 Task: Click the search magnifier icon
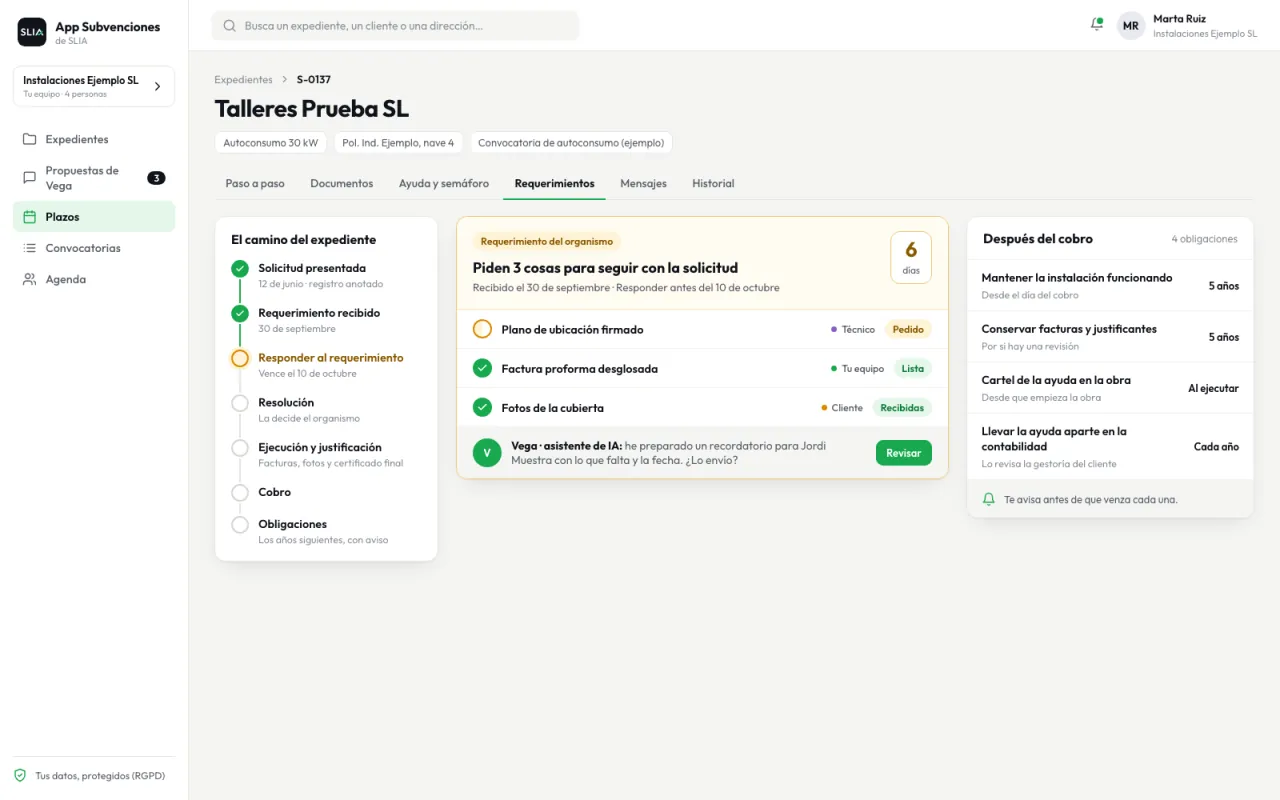click(x=230, y=26)
